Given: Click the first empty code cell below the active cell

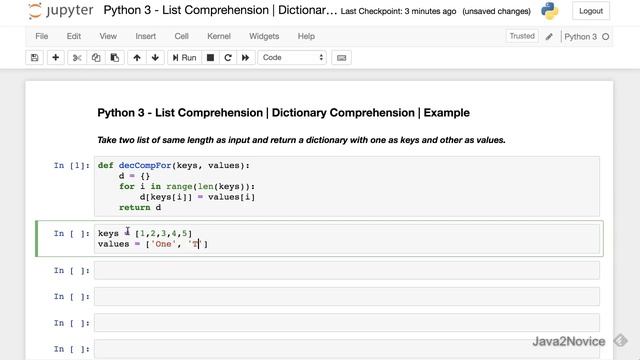Looking at the screenshot, I should 347,271.
